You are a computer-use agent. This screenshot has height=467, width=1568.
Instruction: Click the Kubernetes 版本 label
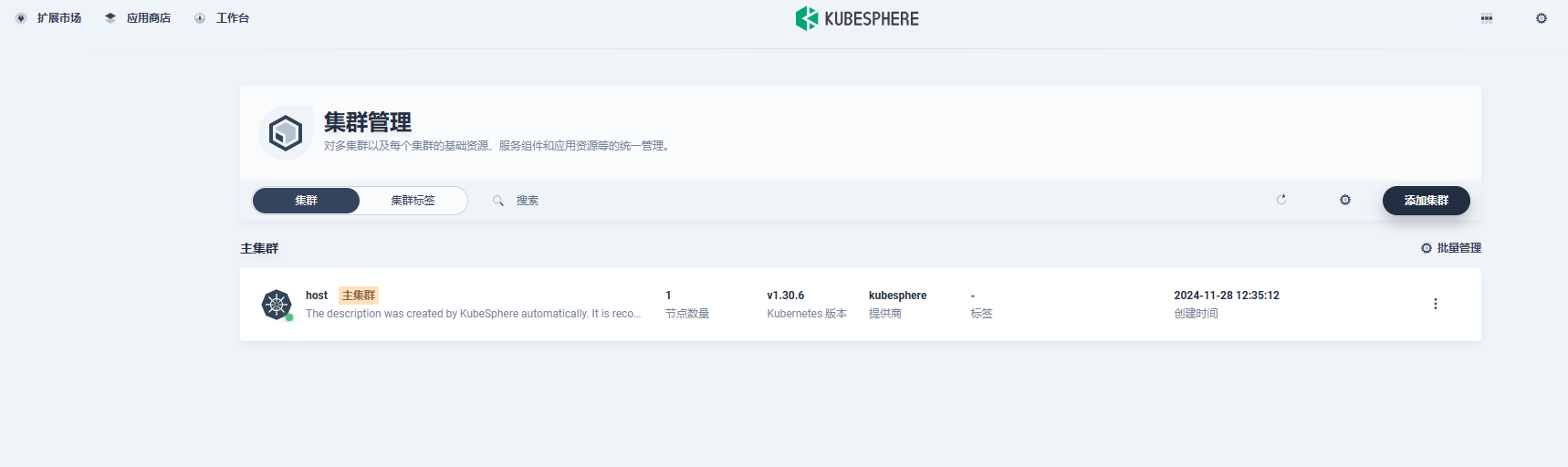click(x=807, y=314)
